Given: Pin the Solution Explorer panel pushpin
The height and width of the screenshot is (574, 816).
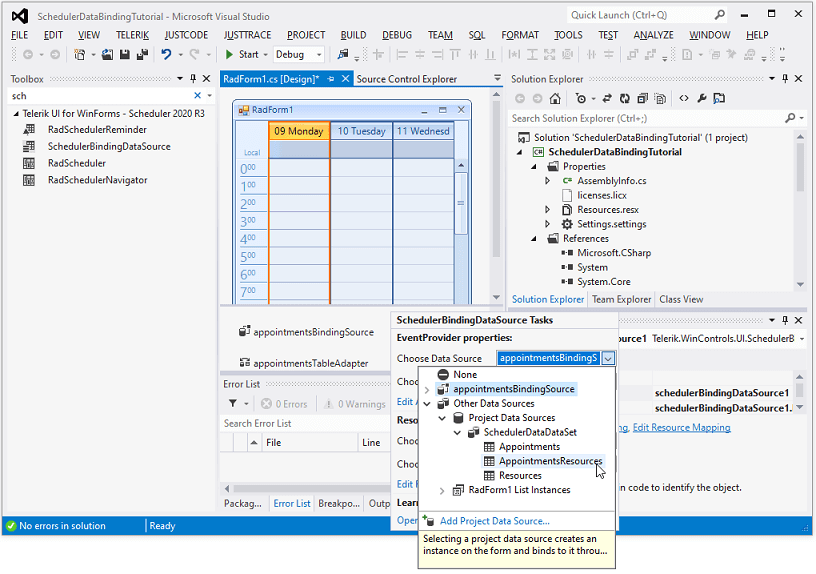Looking at the screenshot, I should 785,78.
